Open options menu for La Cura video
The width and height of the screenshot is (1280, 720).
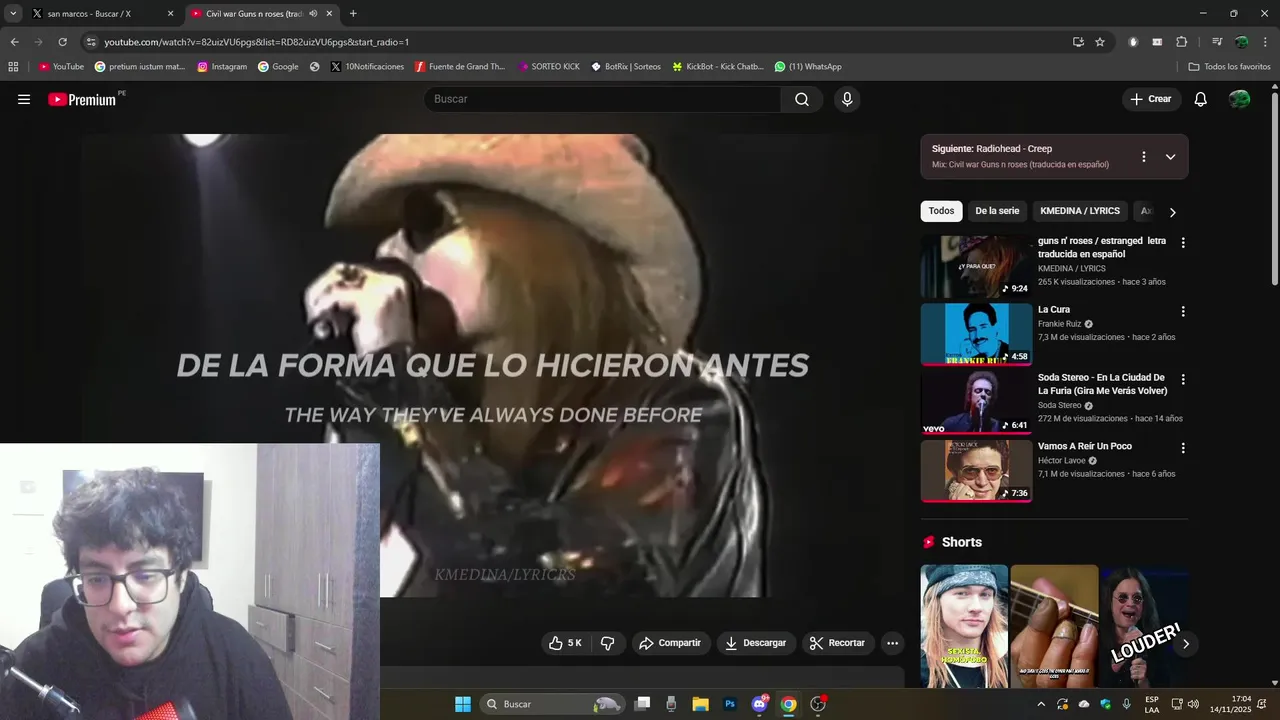(x=1183, y=312)
